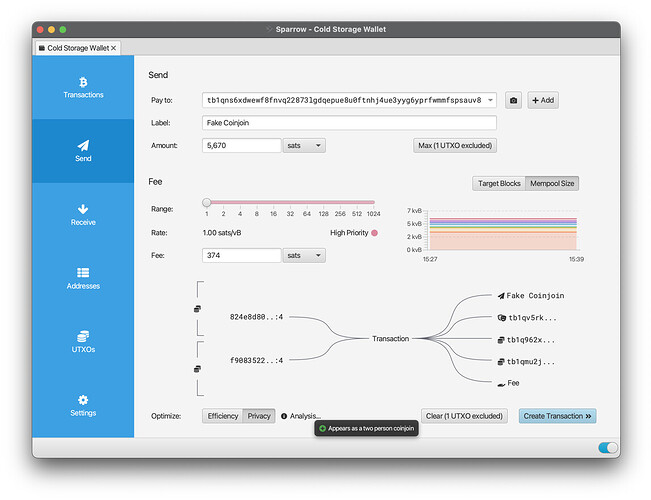651x500 pixels.
Task: Select the Cold Storage Wallet tab
Action: pyautogui.click(x=78, y=48)
